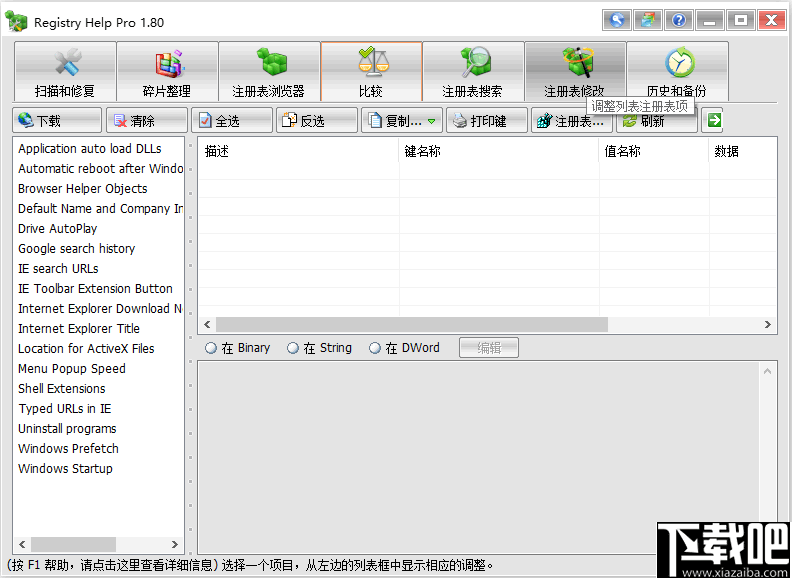The height and width of the screenshot is (578, 792).
Task: Open the 历史和备份 history and backup tab
Action: [x=677, y=71]
